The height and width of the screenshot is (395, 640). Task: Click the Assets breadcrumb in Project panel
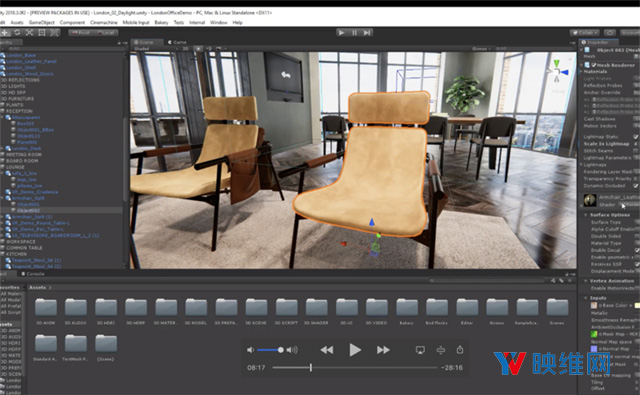pyautogui.click(x=37, y=287)
